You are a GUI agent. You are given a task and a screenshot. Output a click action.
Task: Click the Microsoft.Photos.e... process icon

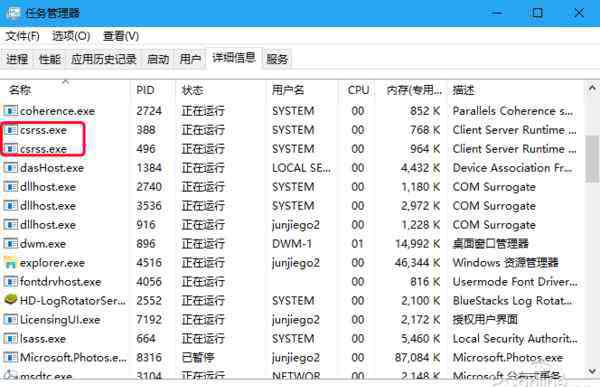point(10,358)
